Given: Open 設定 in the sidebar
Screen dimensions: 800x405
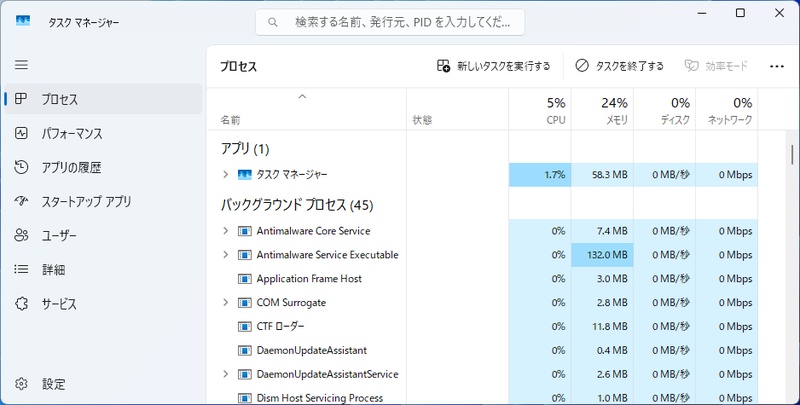Looking at the screenshot, I should (x=103, y=384).
